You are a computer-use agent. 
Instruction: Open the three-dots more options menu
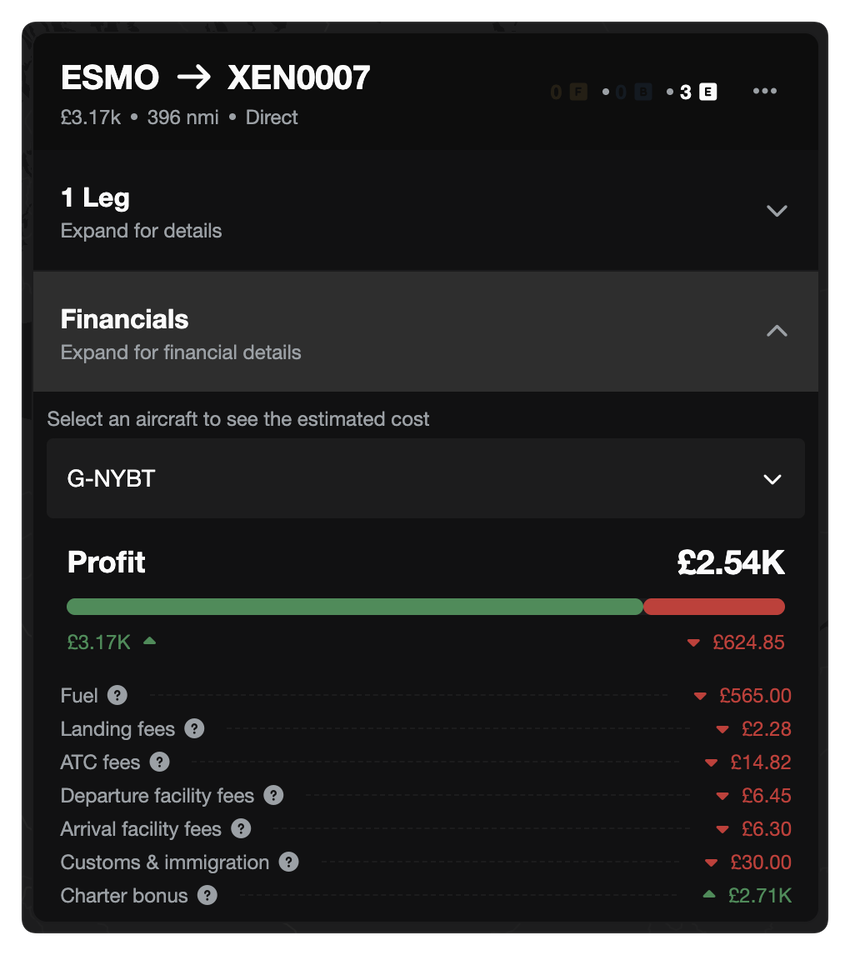coord(765,91)
